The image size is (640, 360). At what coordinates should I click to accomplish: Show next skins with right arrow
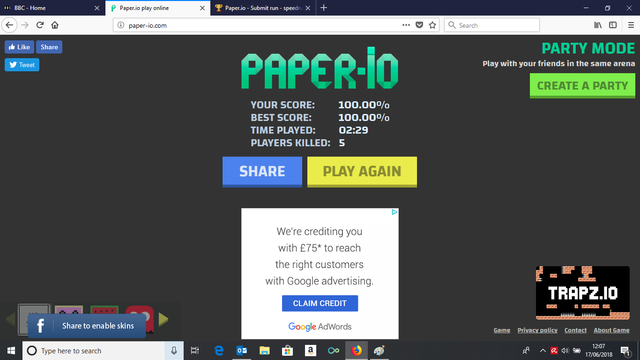coord(163,319)
